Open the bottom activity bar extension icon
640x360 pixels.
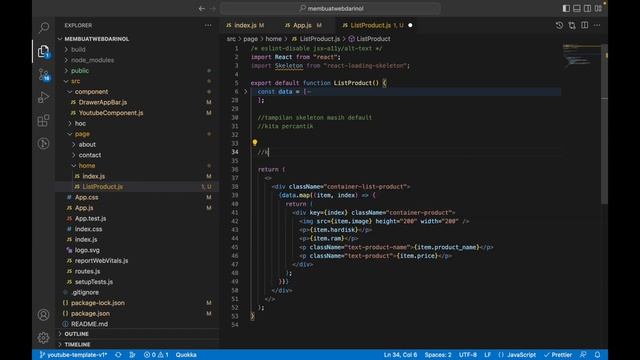pos(44,143)
